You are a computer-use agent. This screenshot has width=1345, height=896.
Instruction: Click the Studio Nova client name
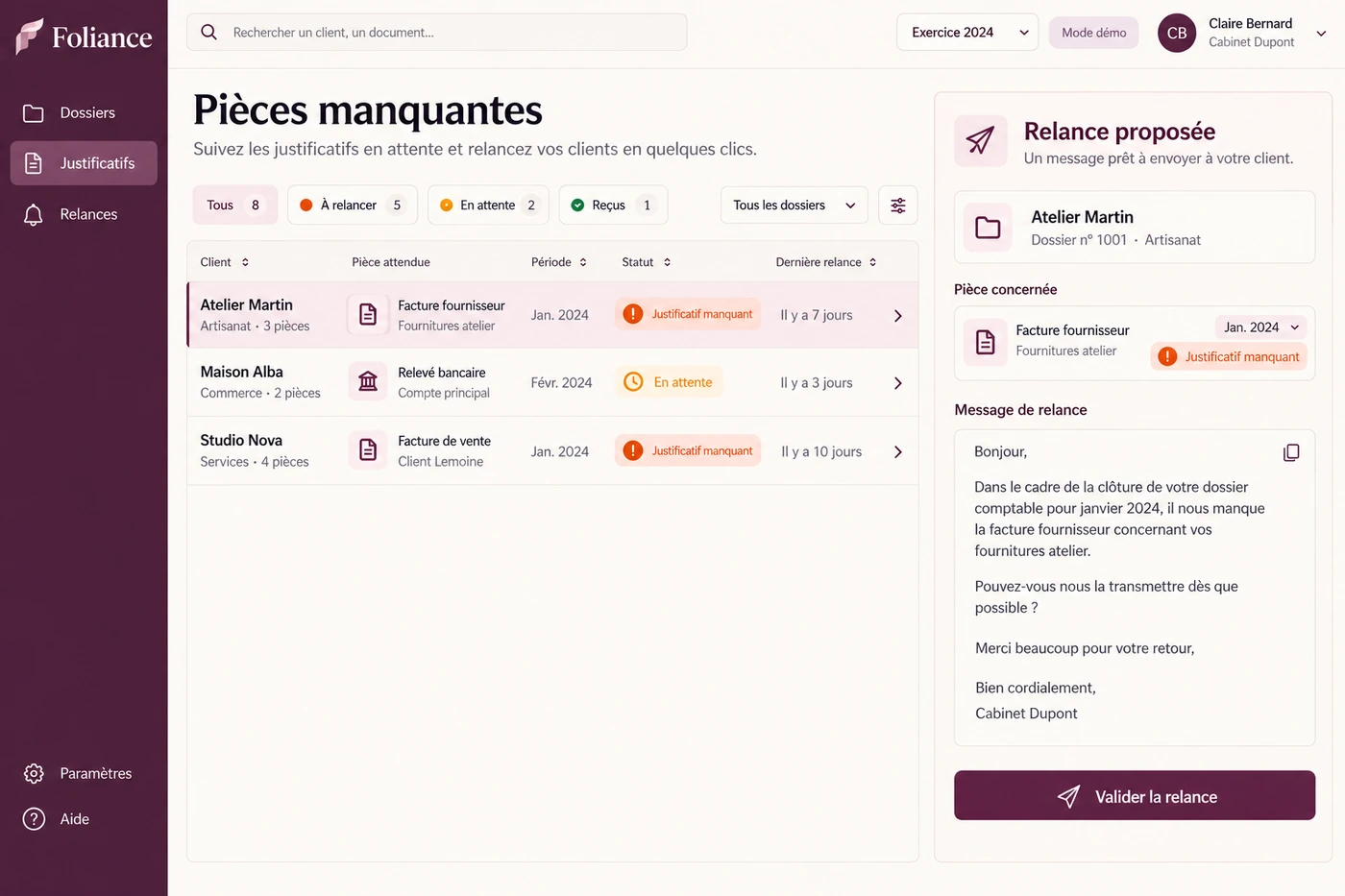(241, 440)
